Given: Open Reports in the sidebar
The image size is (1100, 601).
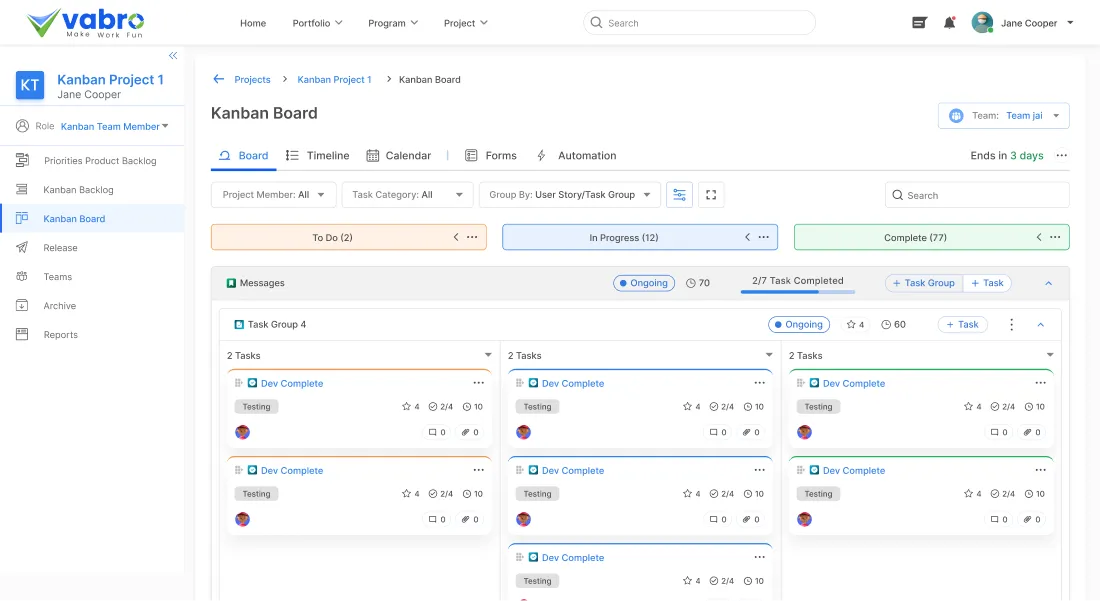Looking at the screenshot, I should 60,335.
